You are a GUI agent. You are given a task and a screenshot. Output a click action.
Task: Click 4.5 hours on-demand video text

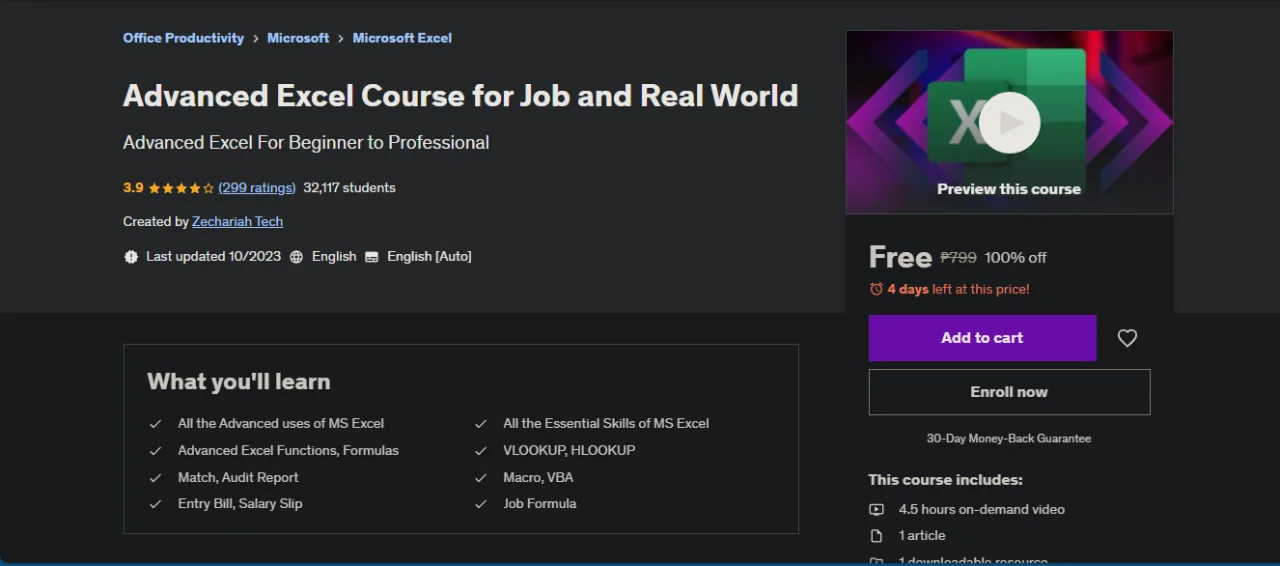point(981,509)
